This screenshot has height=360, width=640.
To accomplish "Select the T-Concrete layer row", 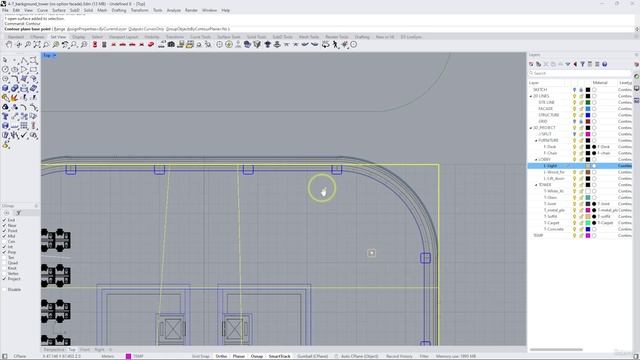I will tap(580, 229).
